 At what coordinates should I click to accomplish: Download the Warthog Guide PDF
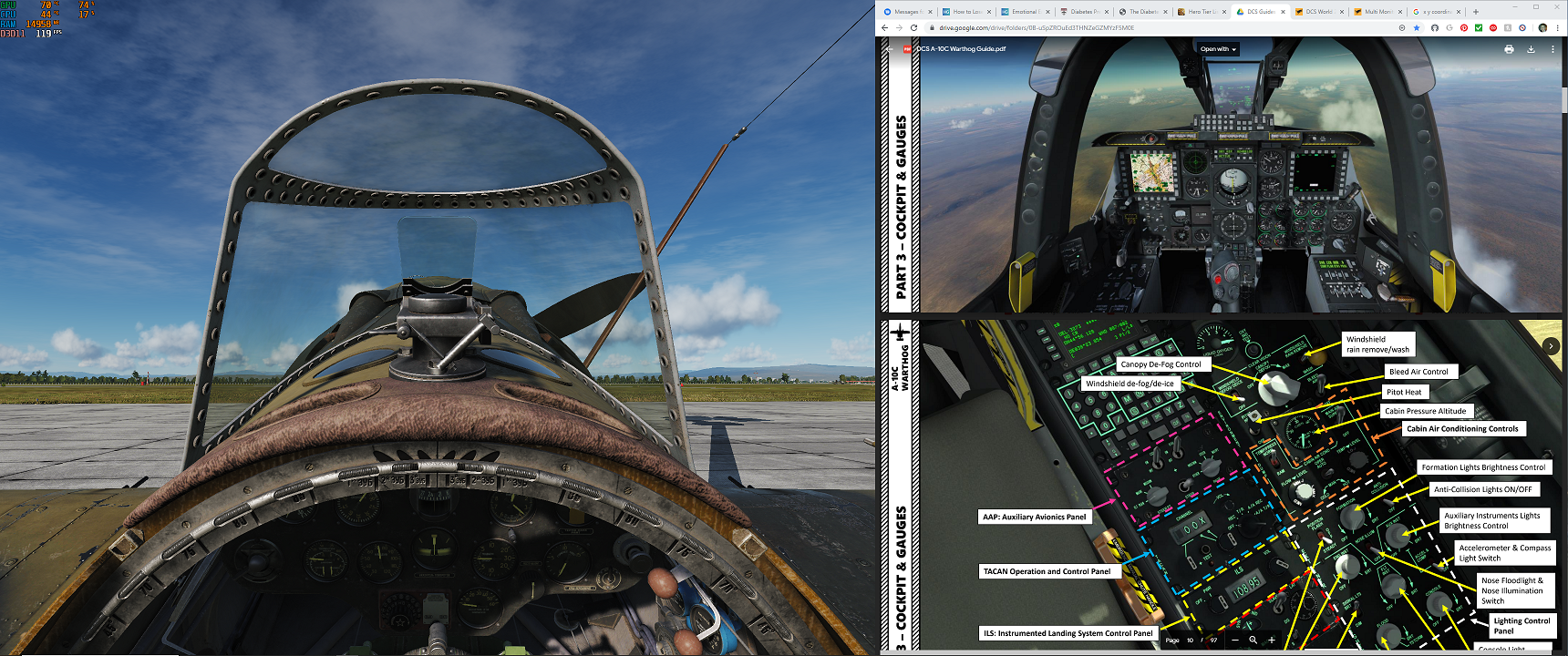pyautogui.click(x=1531, y=49)
